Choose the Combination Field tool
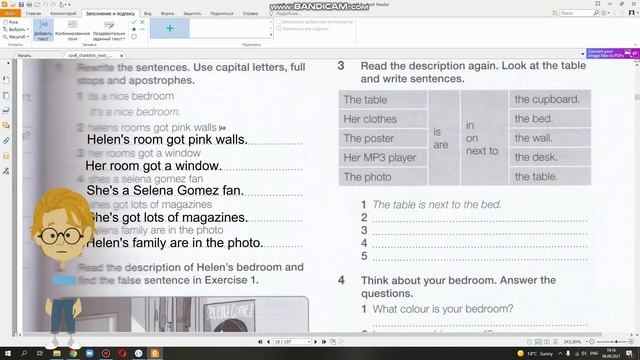This screenshot has height=360, width=640. point(72,30)
